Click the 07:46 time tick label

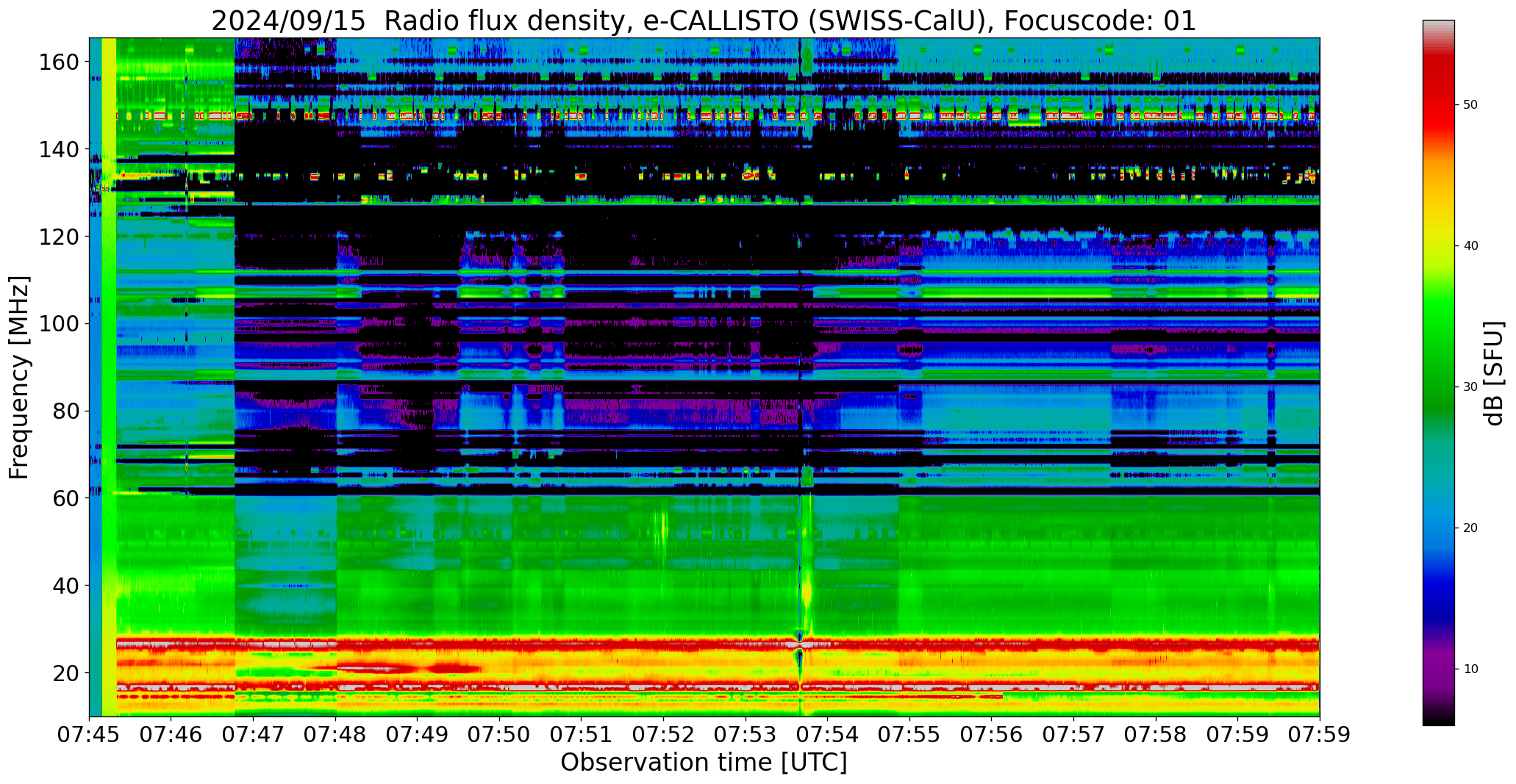[x=171, y=734]
